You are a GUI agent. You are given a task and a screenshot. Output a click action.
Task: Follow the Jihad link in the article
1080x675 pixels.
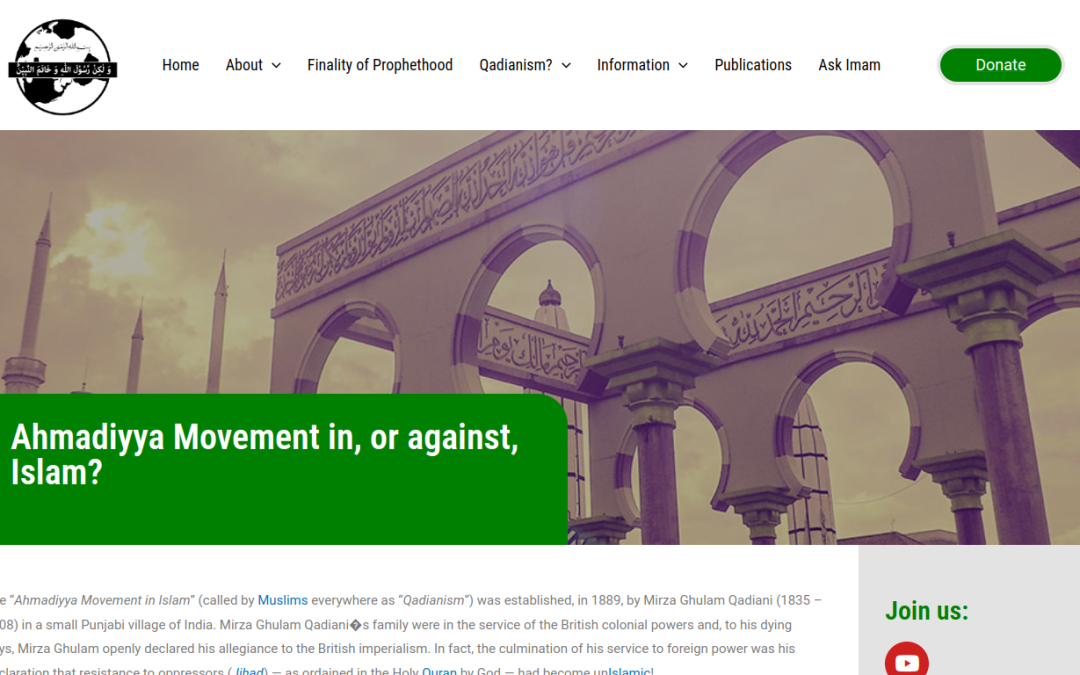249,670
